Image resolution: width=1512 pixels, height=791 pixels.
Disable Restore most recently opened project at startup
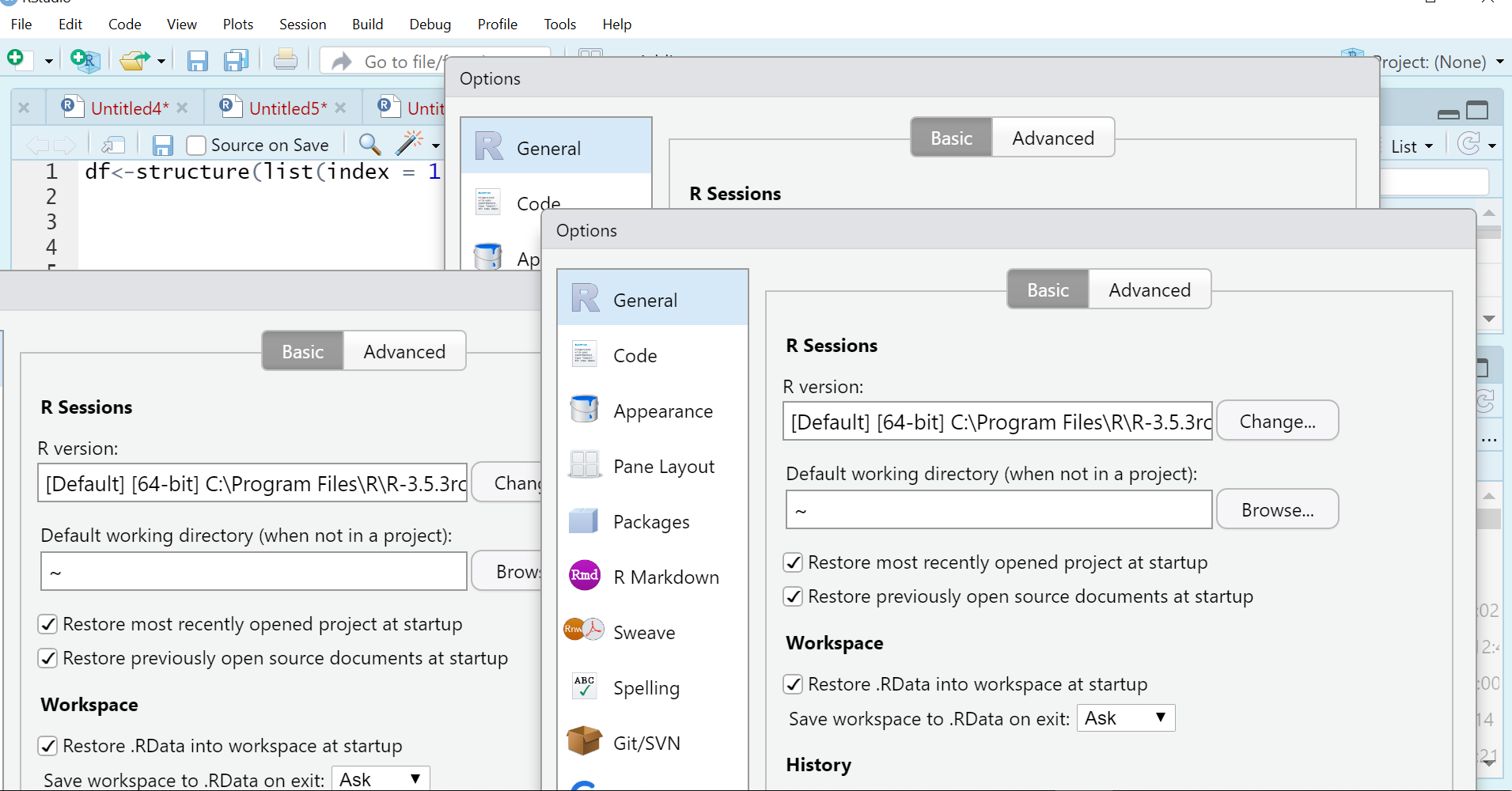point(794,562)
